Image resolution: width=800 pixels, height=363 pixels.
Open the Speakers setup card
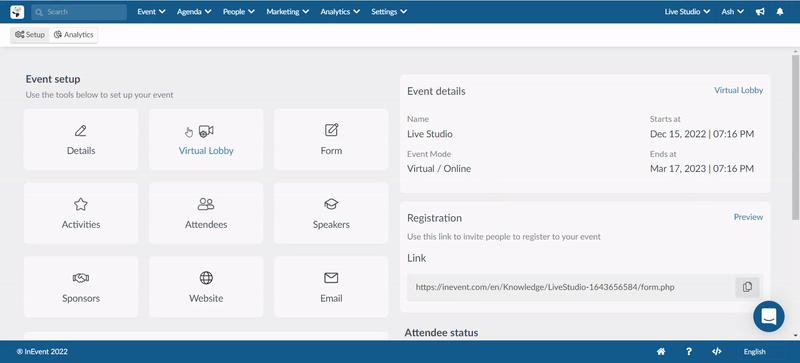click(x=331, y=213)
